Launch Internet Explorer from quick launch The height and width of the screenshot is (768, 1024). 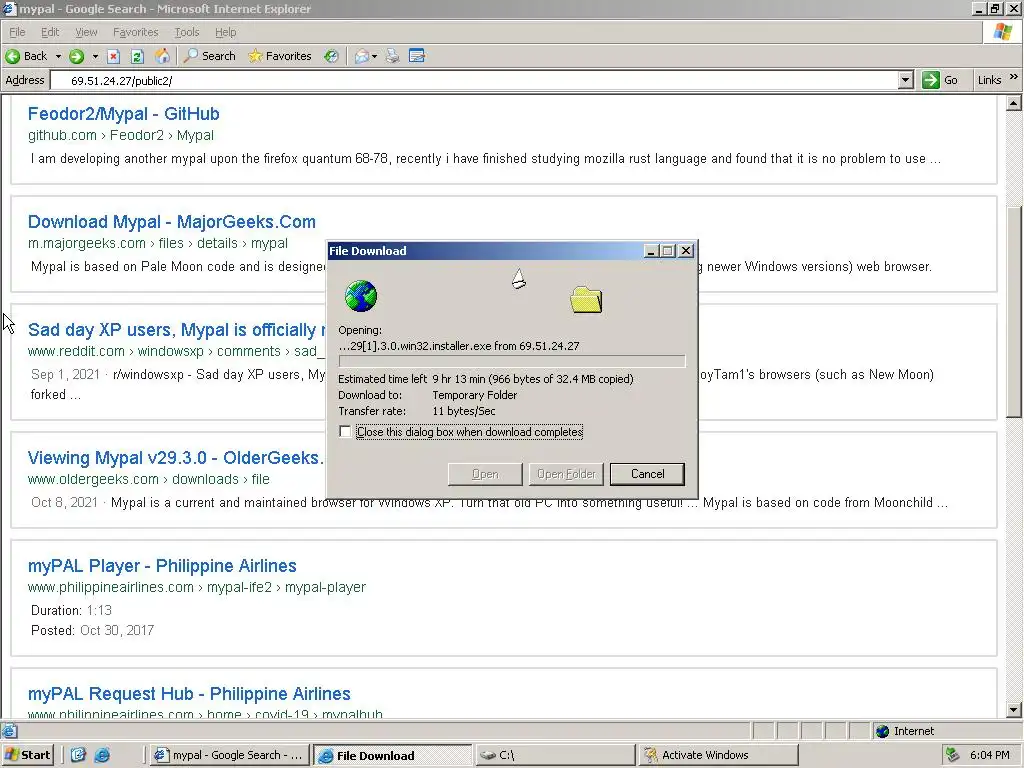pyautogui.click(x=103, y=755)
